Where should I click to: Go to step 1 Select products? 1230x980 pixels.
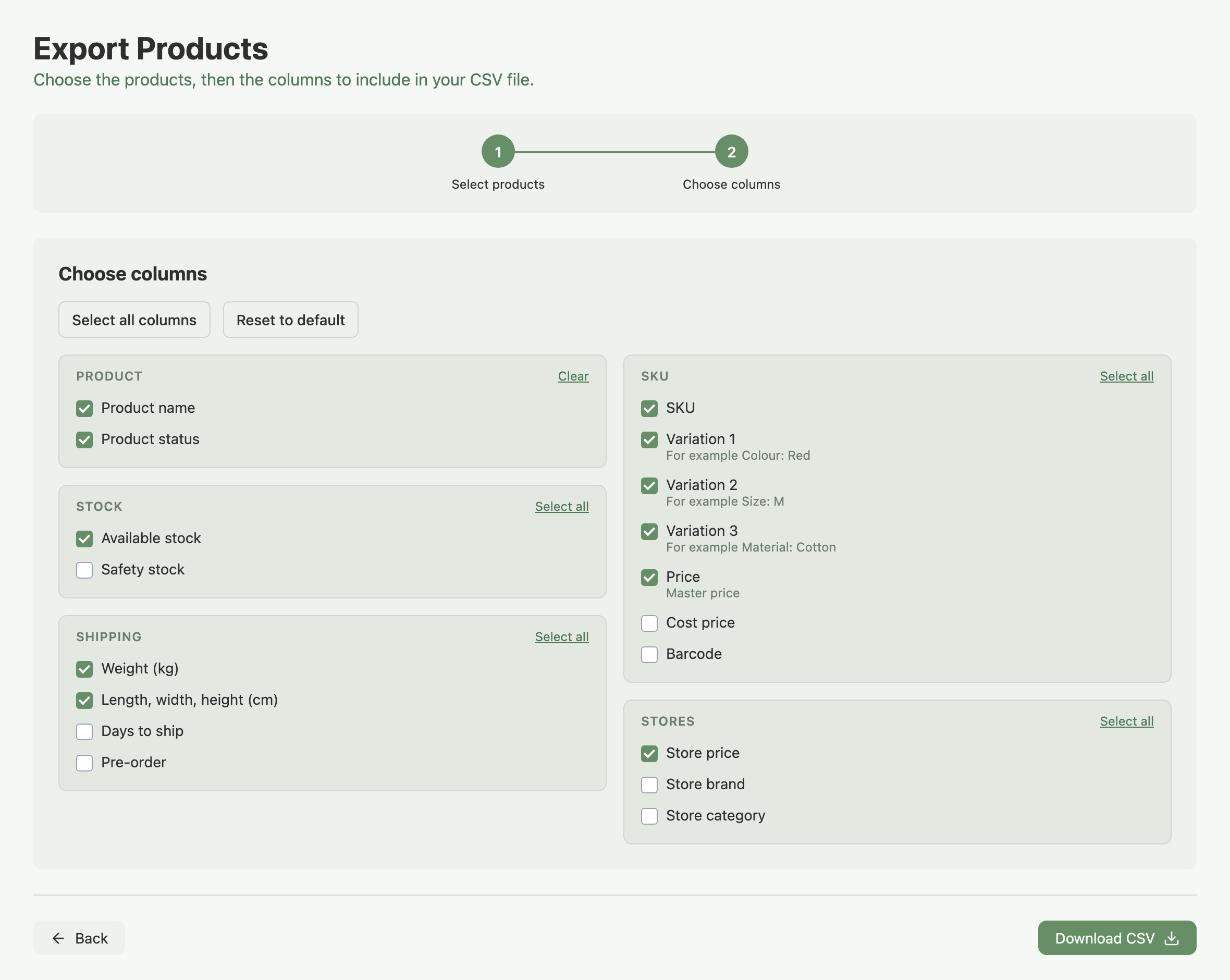coord(498,151)
